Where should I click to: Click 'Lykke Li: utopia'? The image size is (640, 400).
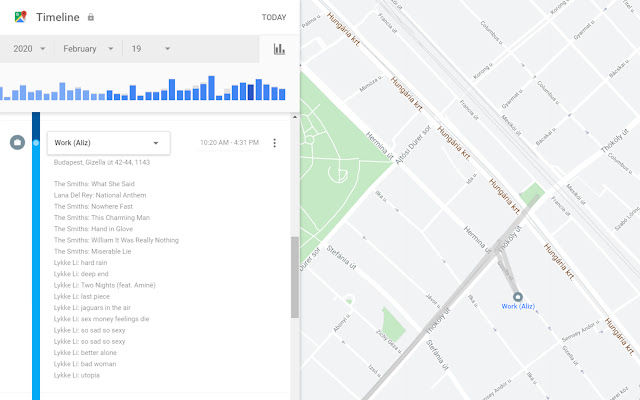(76, 375)
